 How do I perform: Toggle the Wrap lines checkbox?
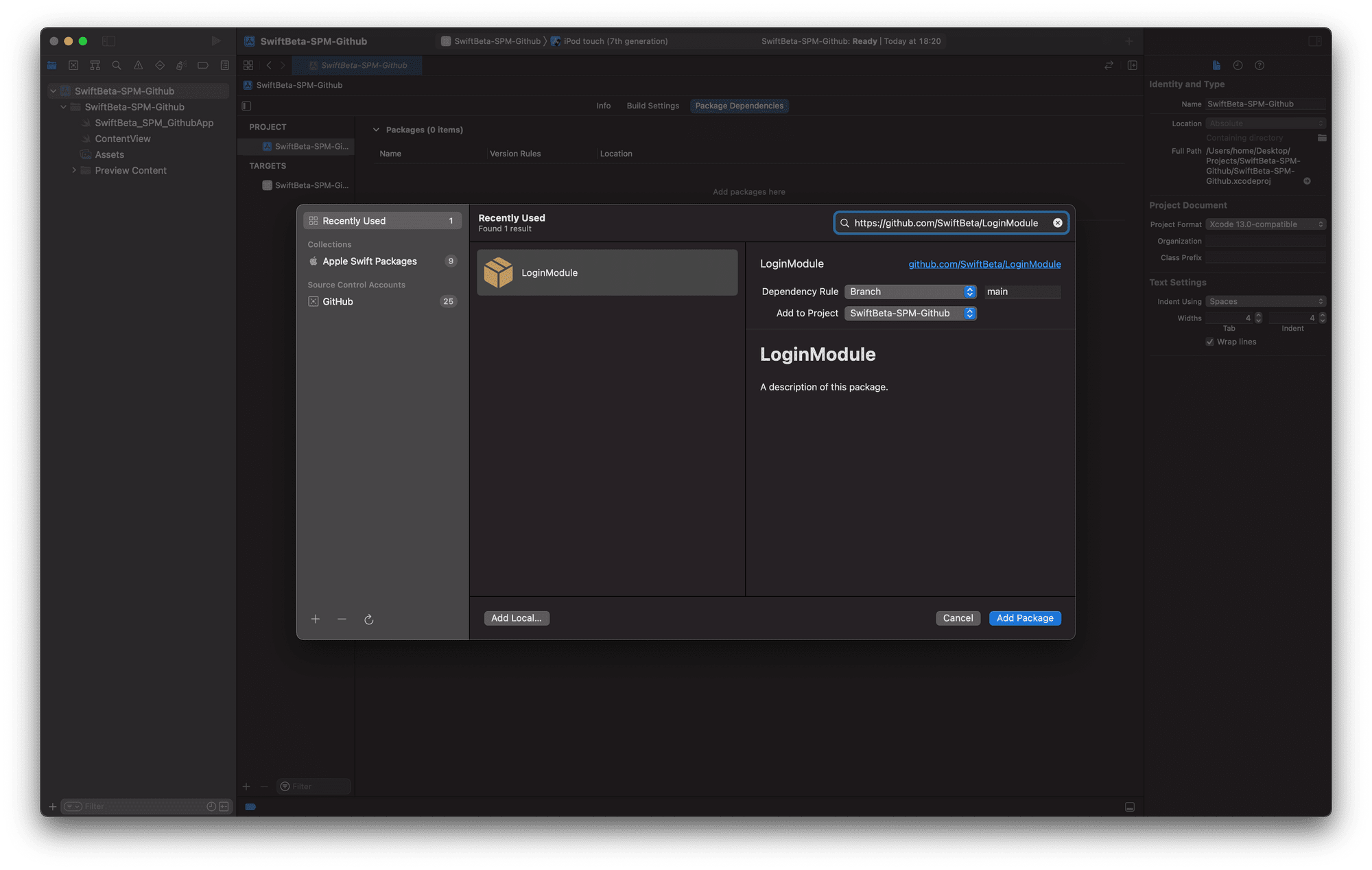tap(1210, 342)
